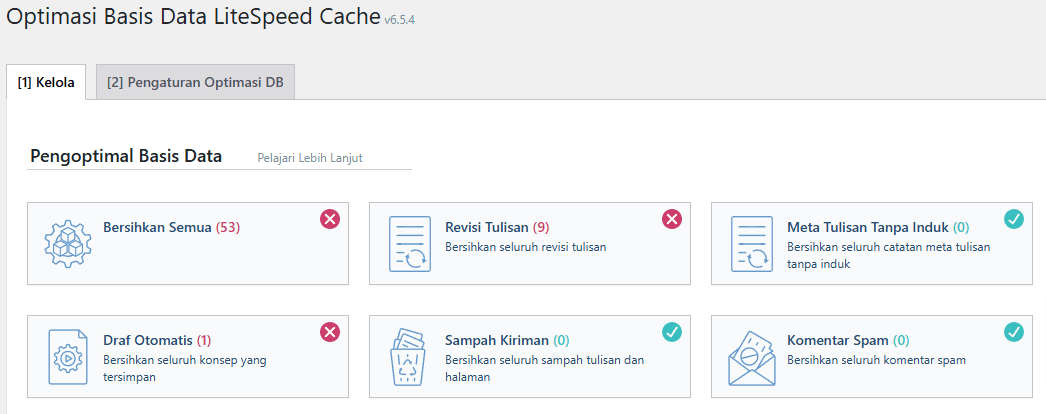
Task: Click the Draf Otomatis (1) title
Action: tap(157, 341)
